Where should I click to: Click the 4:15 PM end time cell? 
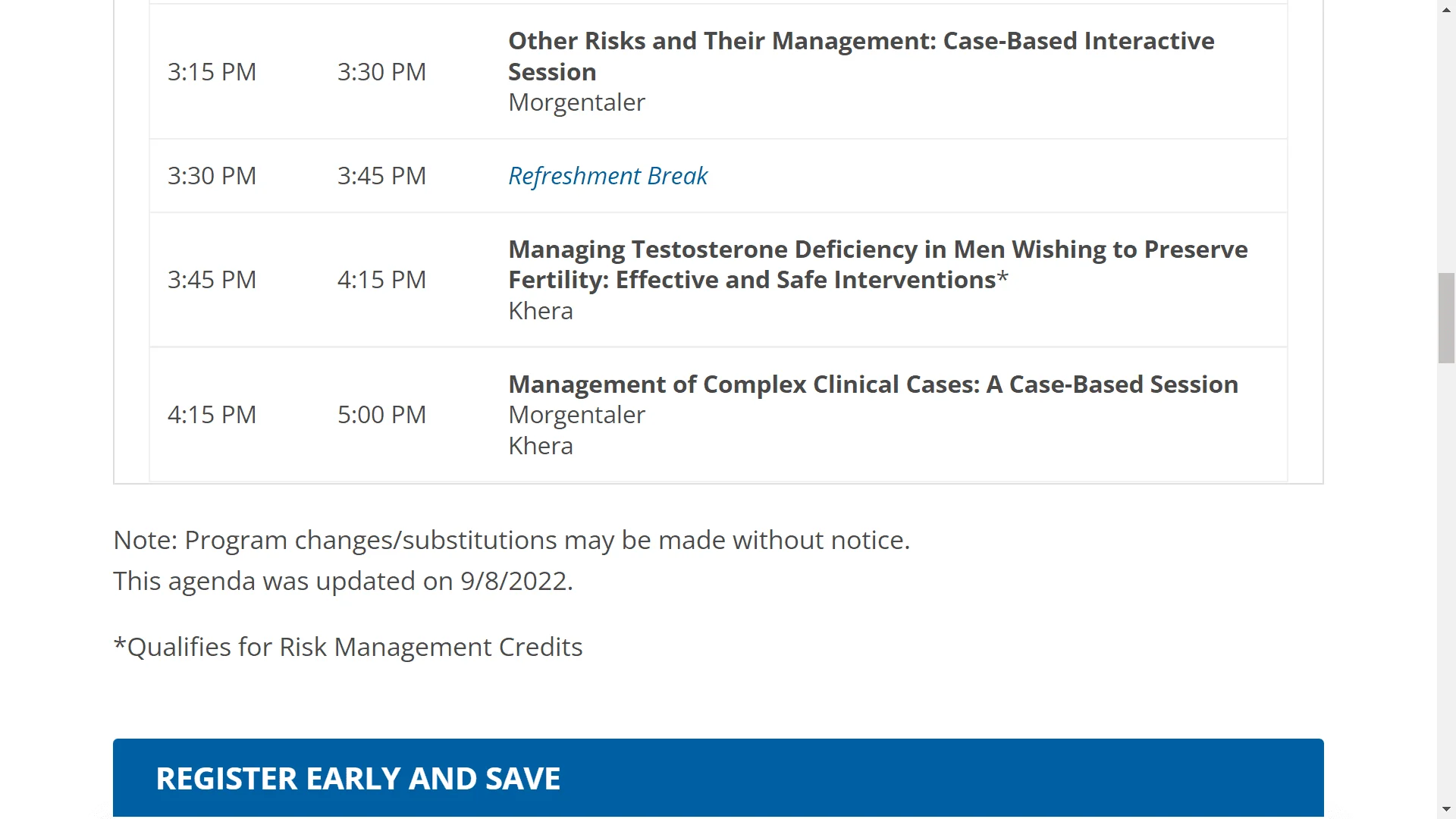[381, 280]
